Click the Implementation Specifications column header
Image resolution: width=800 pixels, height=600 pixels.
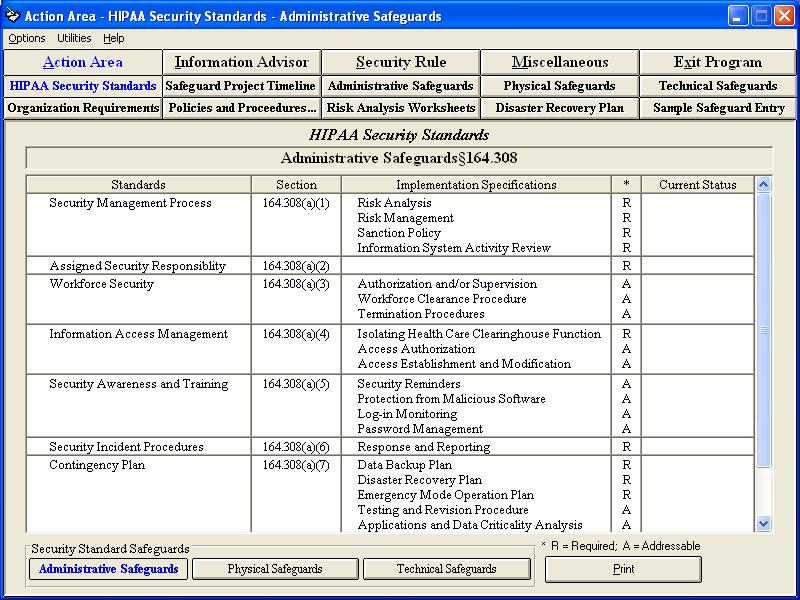pyautogui.click(x=477, y=185)
